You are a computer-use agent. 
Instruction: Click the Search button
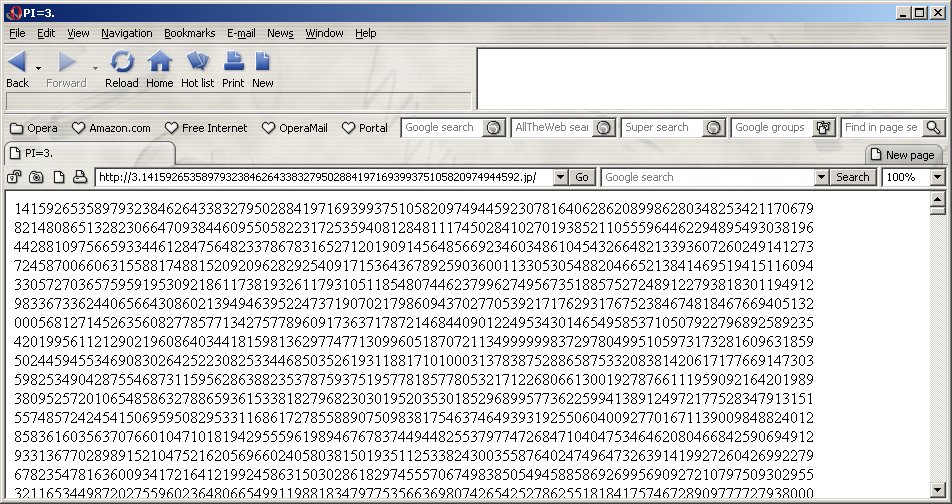click(852, 177)
